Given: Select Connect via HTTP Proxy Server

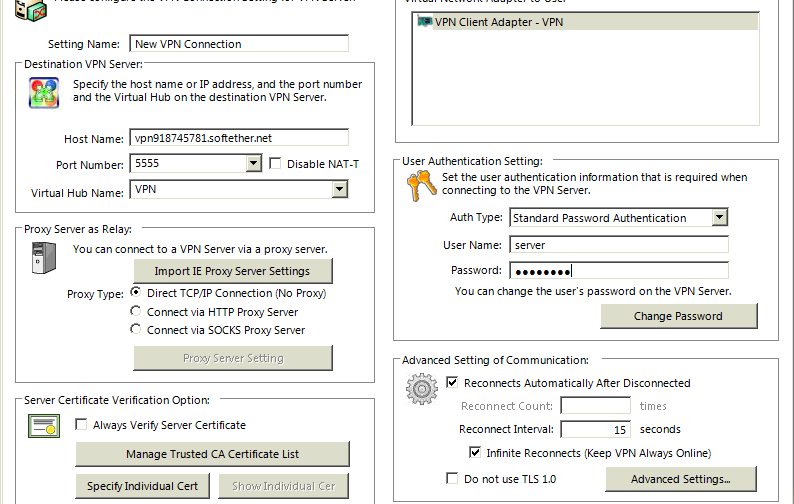Looking at the screenshot, I should 135,311.
